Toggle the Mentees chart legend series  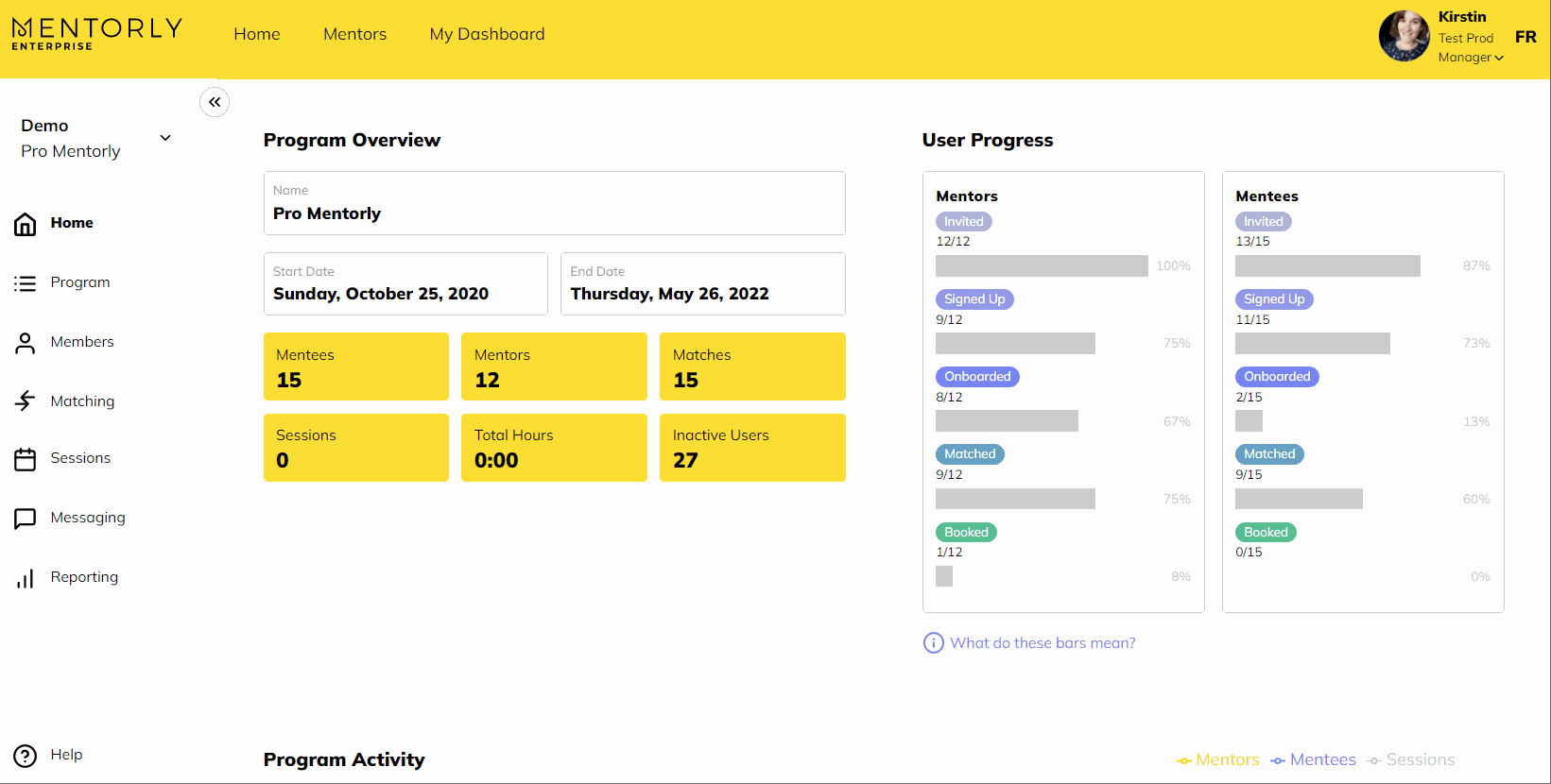pyautogui.click(x=1313, y=760)
